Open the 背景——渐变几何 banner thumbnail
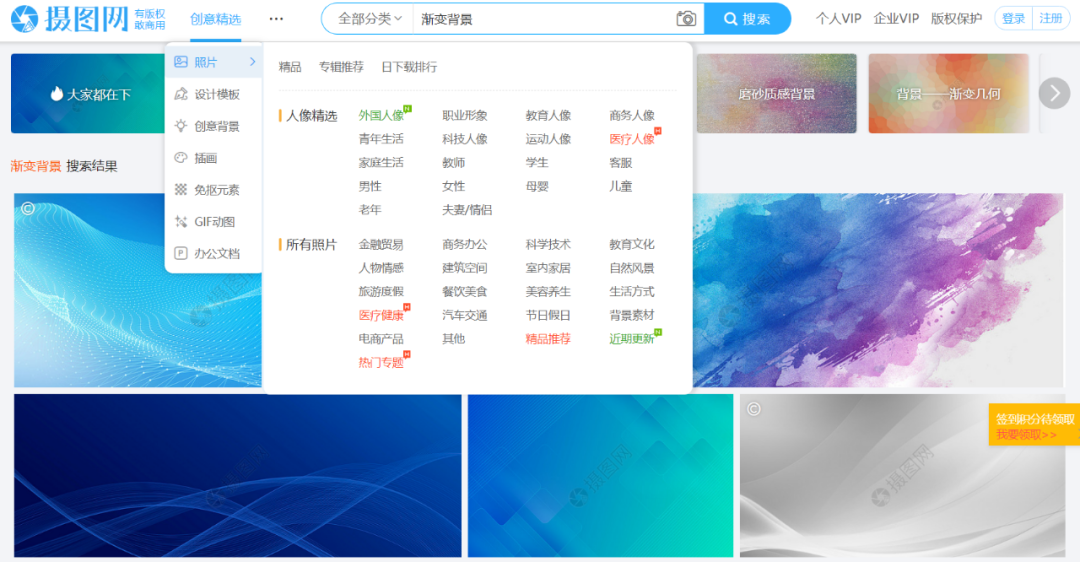The height and width of the screenshot is (562, 1080). tap(948, 93)
